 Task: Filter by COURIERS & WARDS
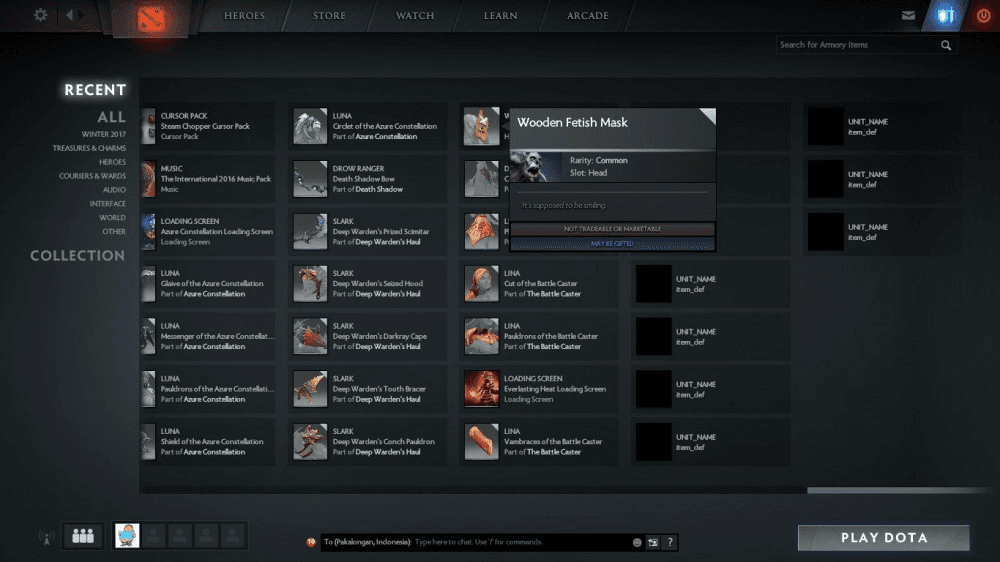(x=92, y=176)
